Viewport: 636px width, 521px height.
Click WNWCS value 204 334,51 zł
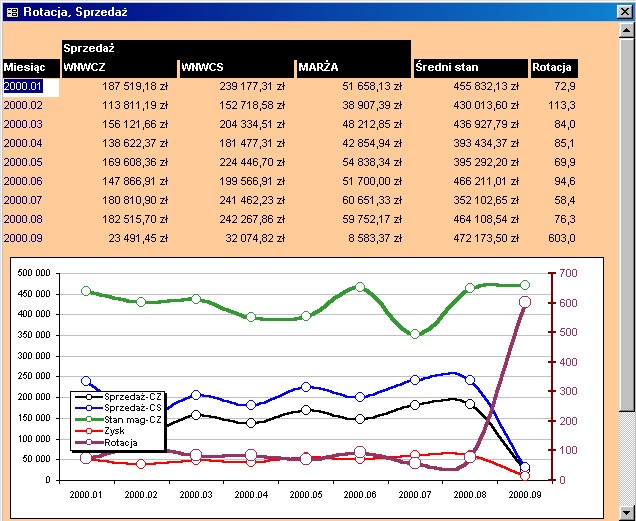click(252, 125)
